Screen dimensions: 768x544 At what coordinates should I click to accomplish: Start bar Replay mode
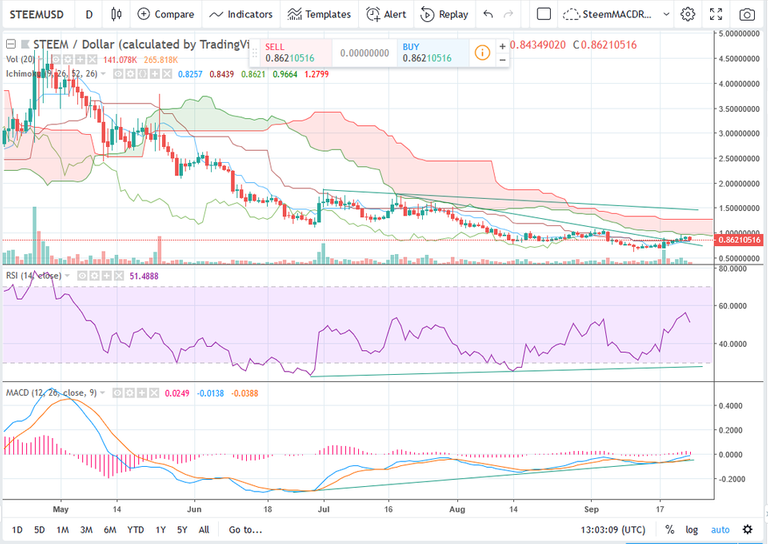point(444,14)
